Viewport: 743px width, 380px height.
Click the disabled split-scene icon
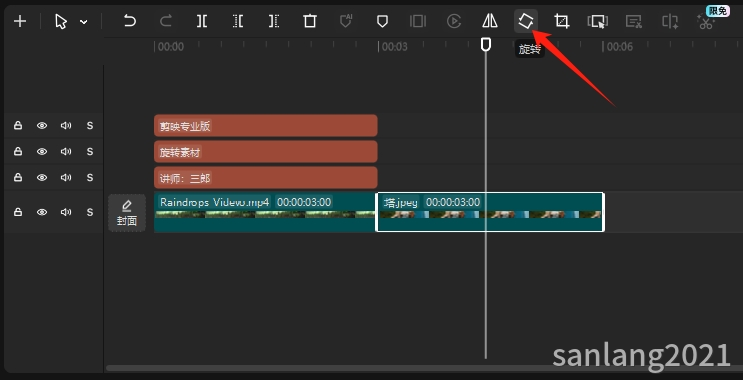(x=670, y=21)
